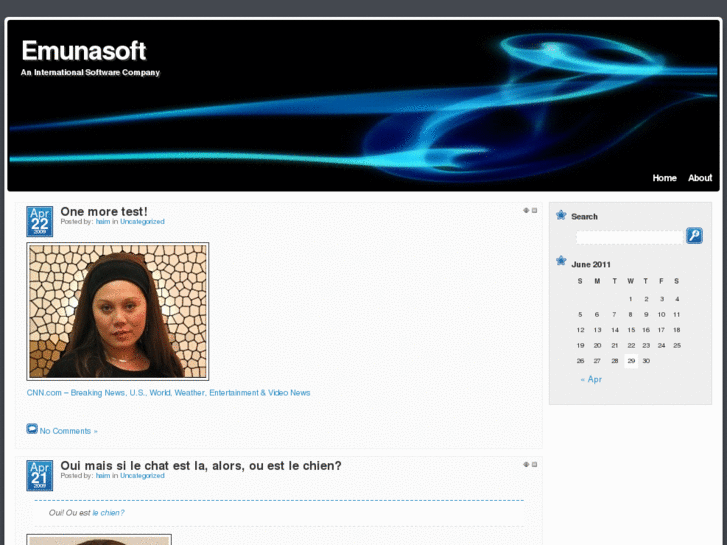Click the Apr 21 date badge
727x545 pixels.
[39, 475]
